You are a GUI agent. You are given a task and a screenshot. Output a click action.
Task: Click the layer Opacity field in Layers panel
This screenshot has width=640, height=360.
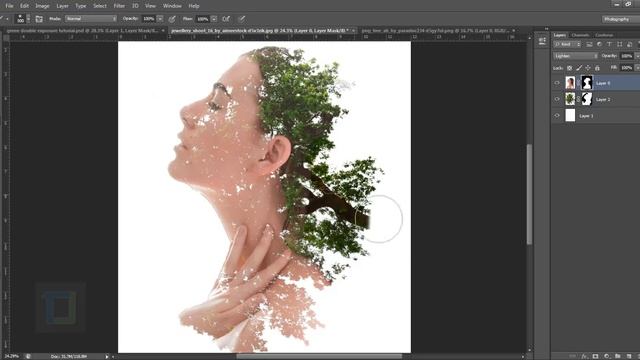(x=627, y=56)
